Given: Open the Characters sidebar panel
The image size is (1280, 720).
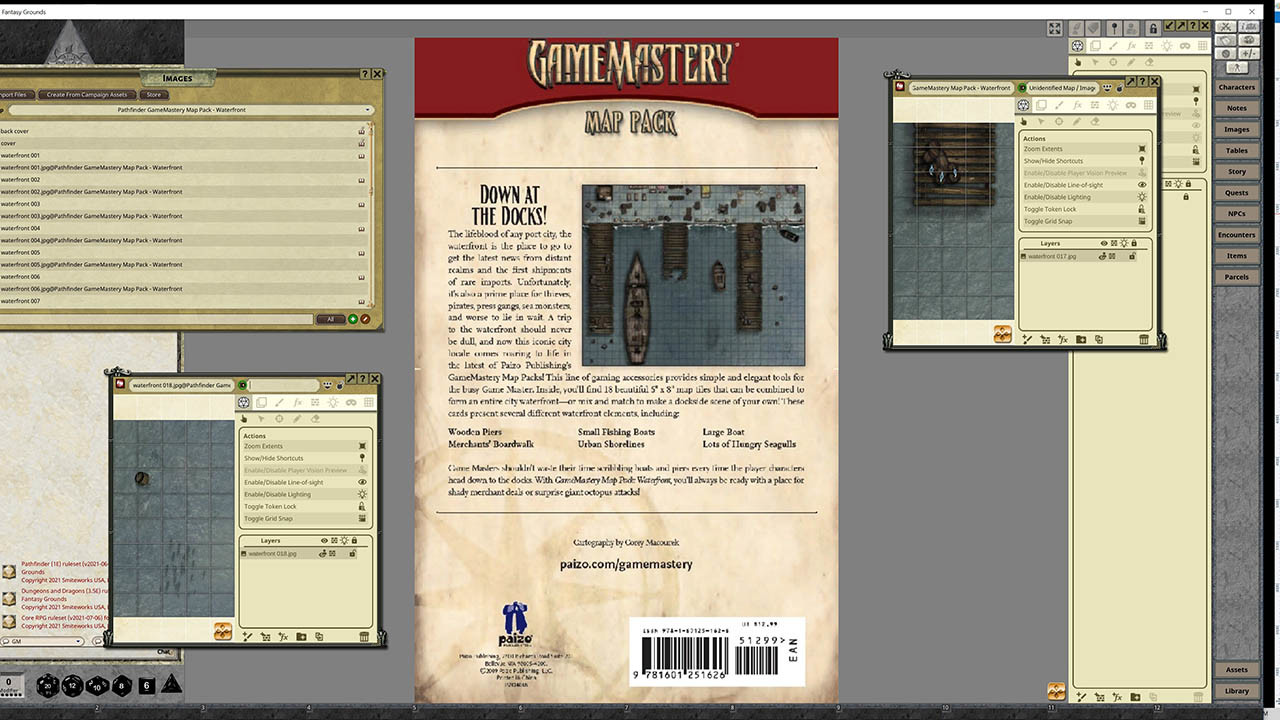Looking at the screenshot, I should pos(1237,87).
